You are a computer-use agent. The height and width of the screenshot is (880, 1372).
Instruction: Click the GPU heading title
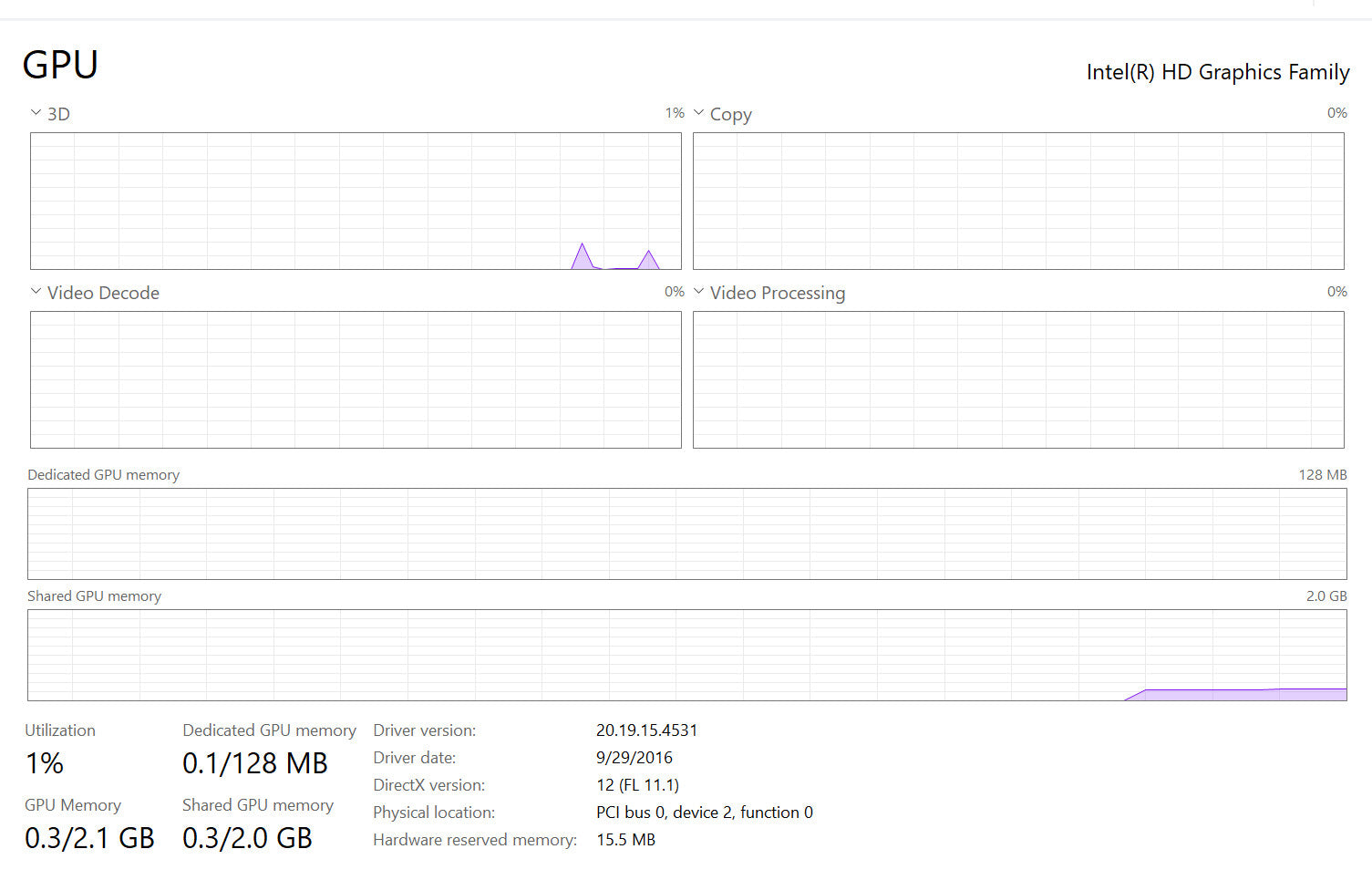(60, 65)
